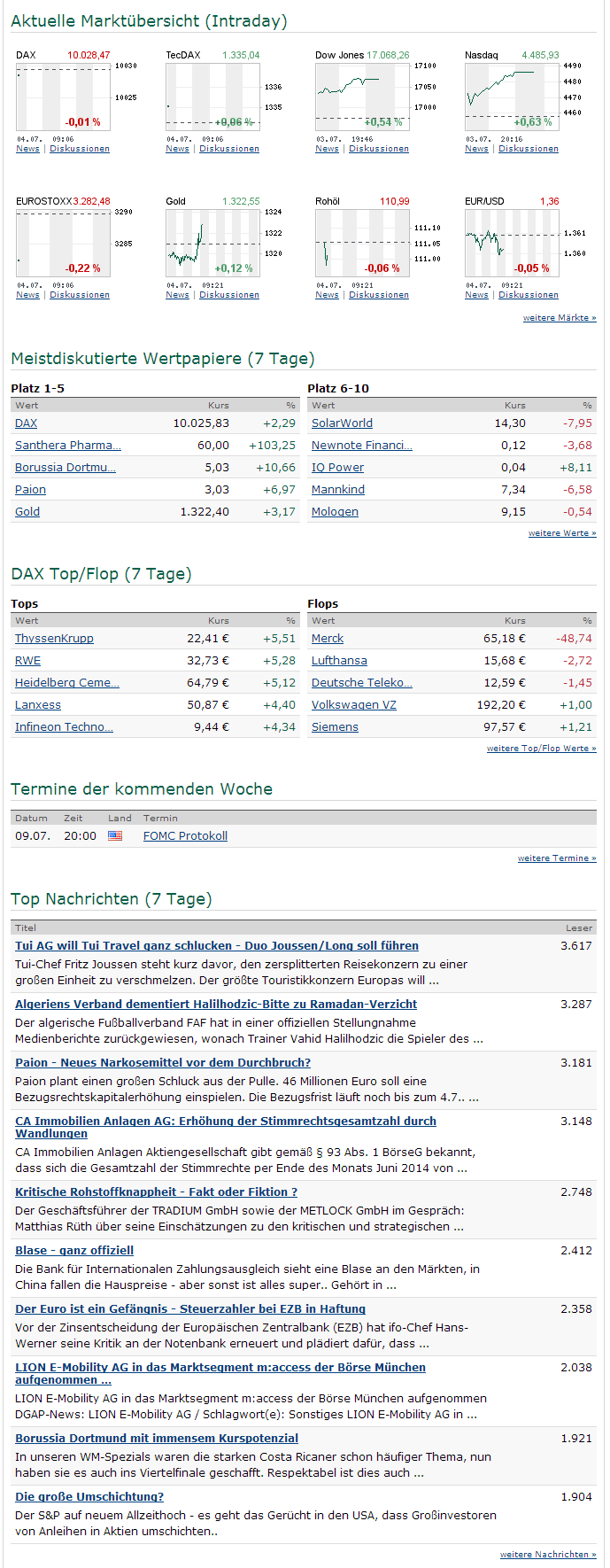Open Siemens stock link
This screenshot has width=610, height=1568.
[x=335, y=727]
